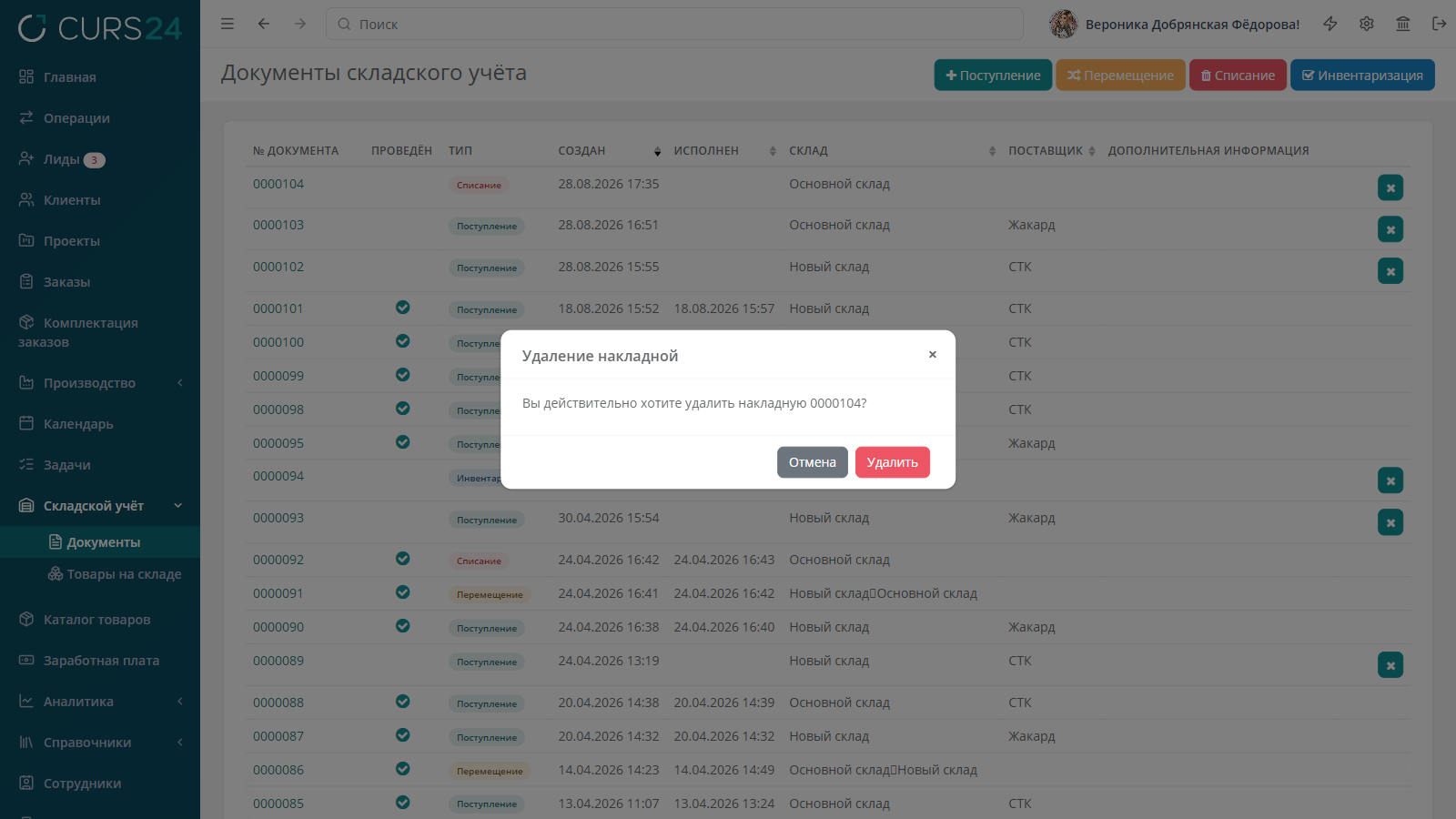Create a new Перемещение document
This screenshot has height=819, width=1456.
(1120, 76)
